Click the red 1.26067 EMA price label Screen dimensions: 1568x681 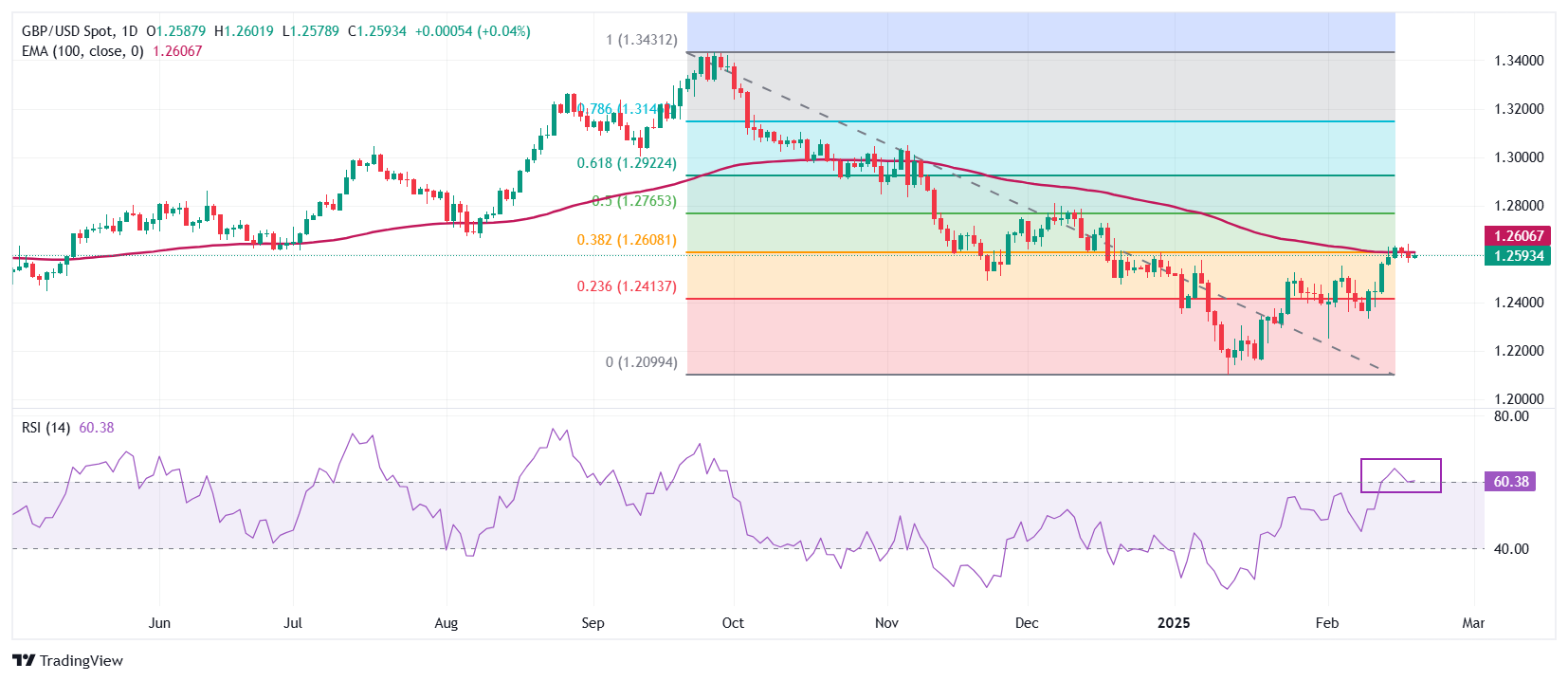1518,236
